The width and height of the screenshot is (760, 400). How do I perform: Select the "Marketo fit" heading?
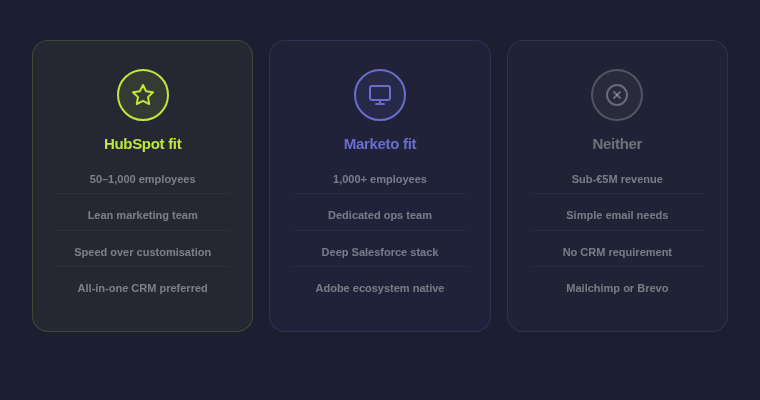(x=380, y=144)
